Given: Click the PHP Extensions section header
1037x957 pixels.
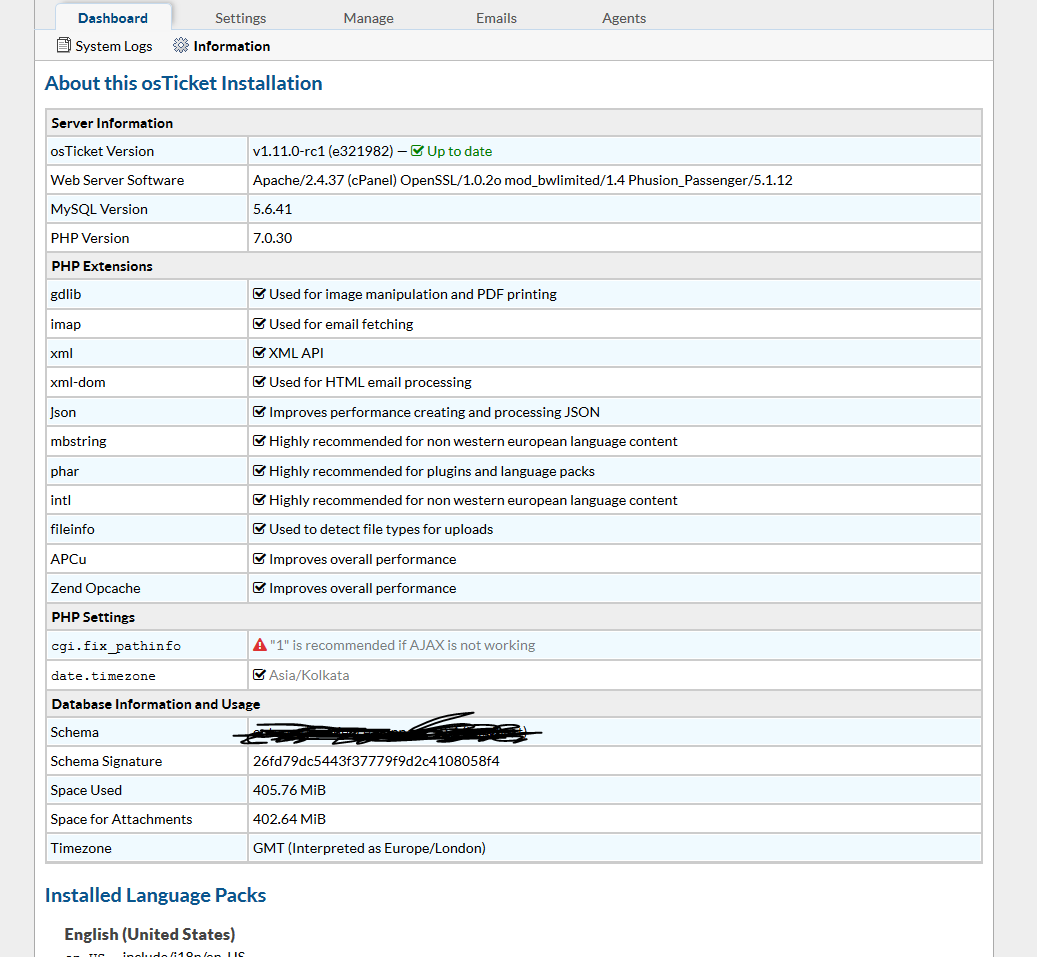Looking at the screenshot, I should [102, 266].
